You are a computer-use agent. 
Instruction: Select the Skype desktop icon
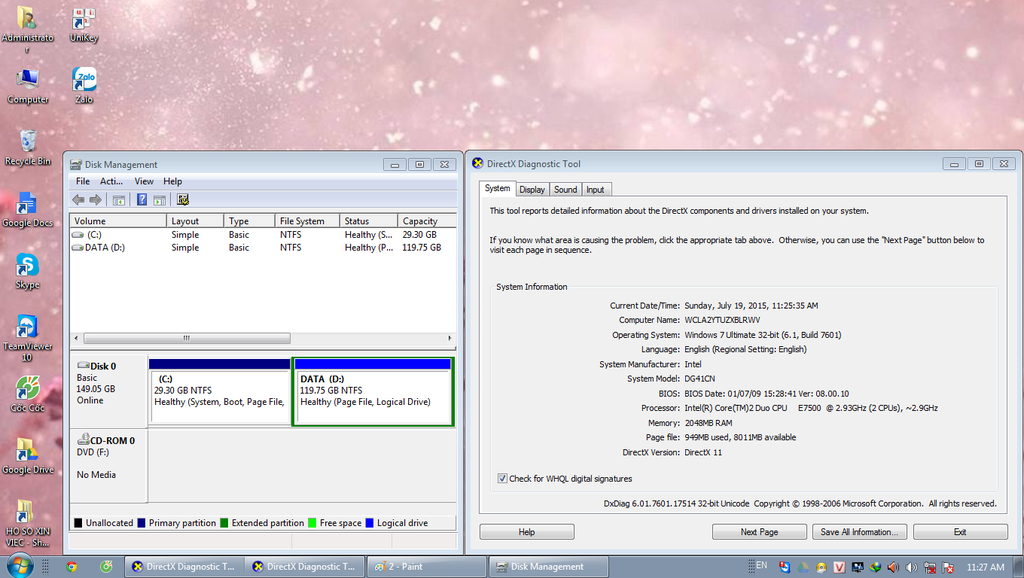27,267
